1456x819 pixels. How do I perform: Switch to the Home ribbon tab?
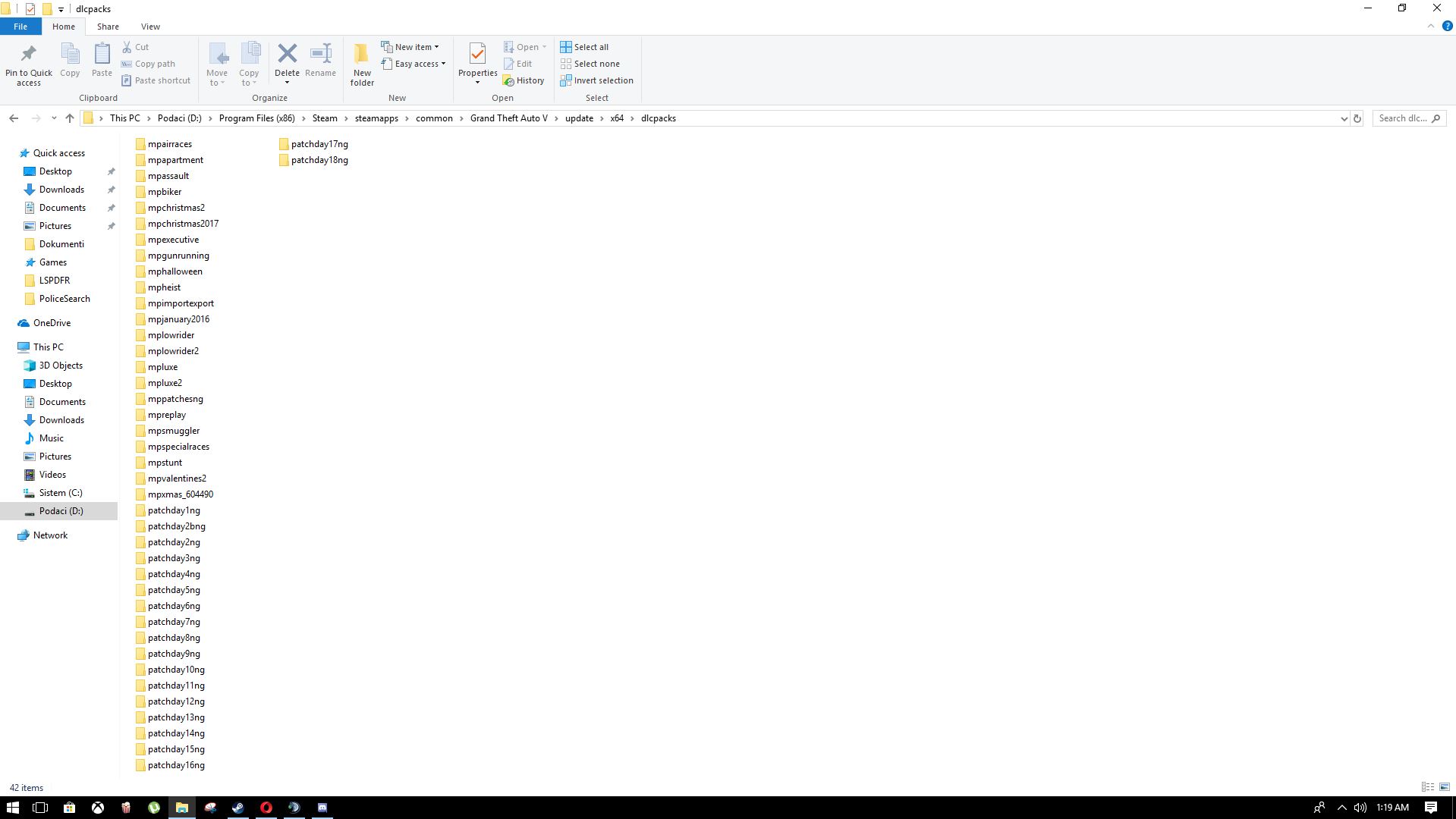[x=64, y=27]
